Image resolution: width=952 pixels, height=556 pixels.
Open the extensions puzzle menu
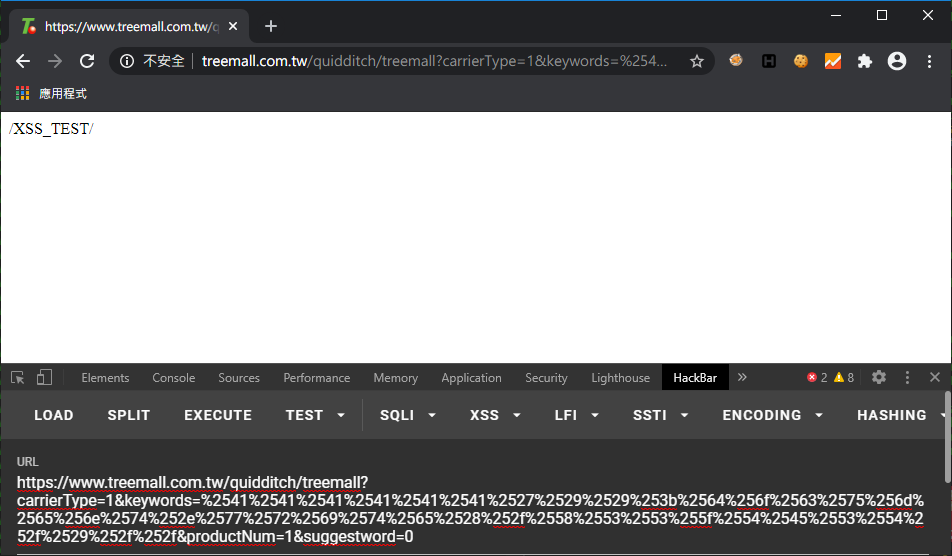point(865,61)
